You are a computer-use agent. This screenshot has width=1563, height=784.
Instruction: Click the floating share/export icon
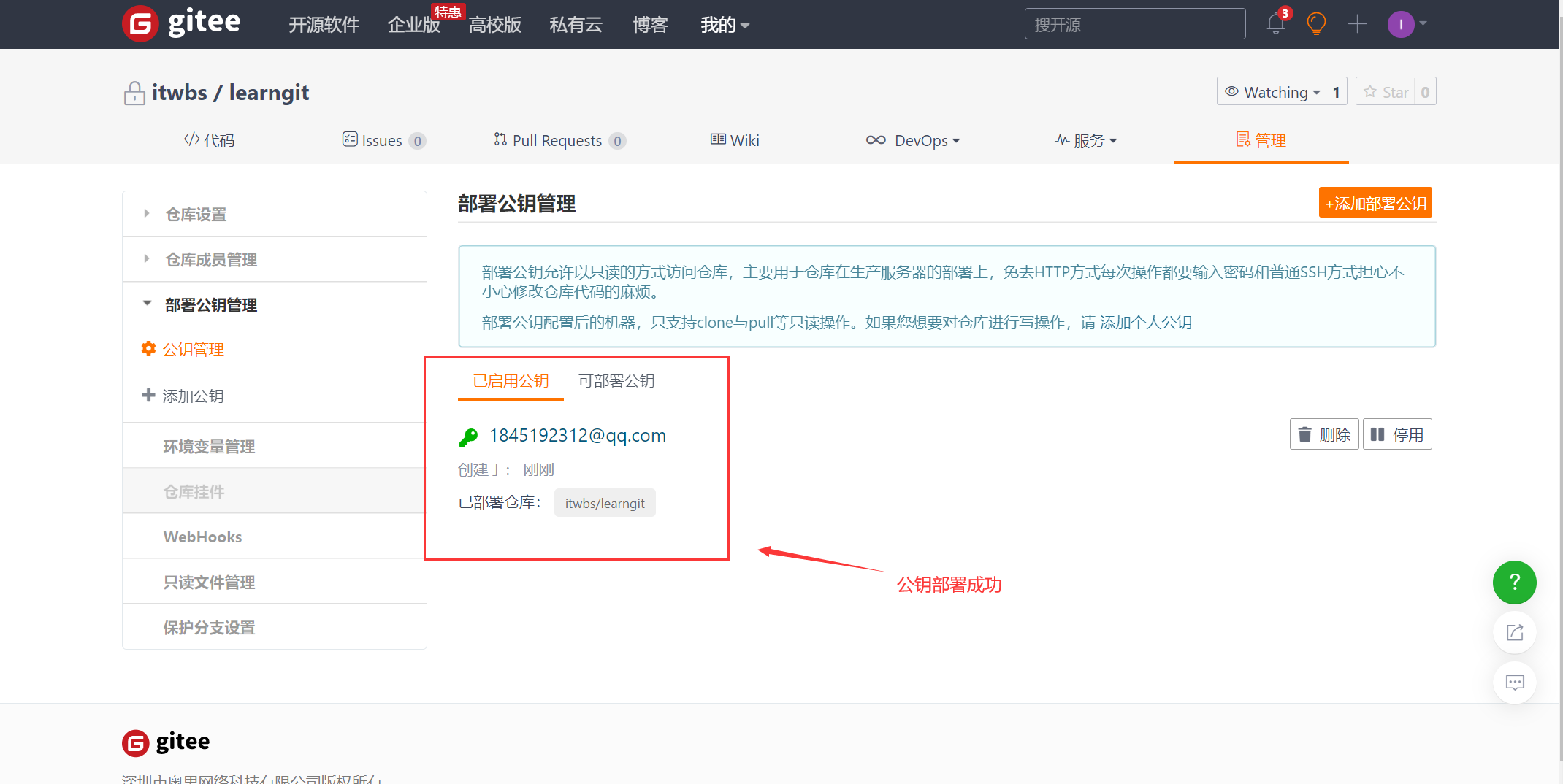pyautogui.click(x=1514, y=632)
